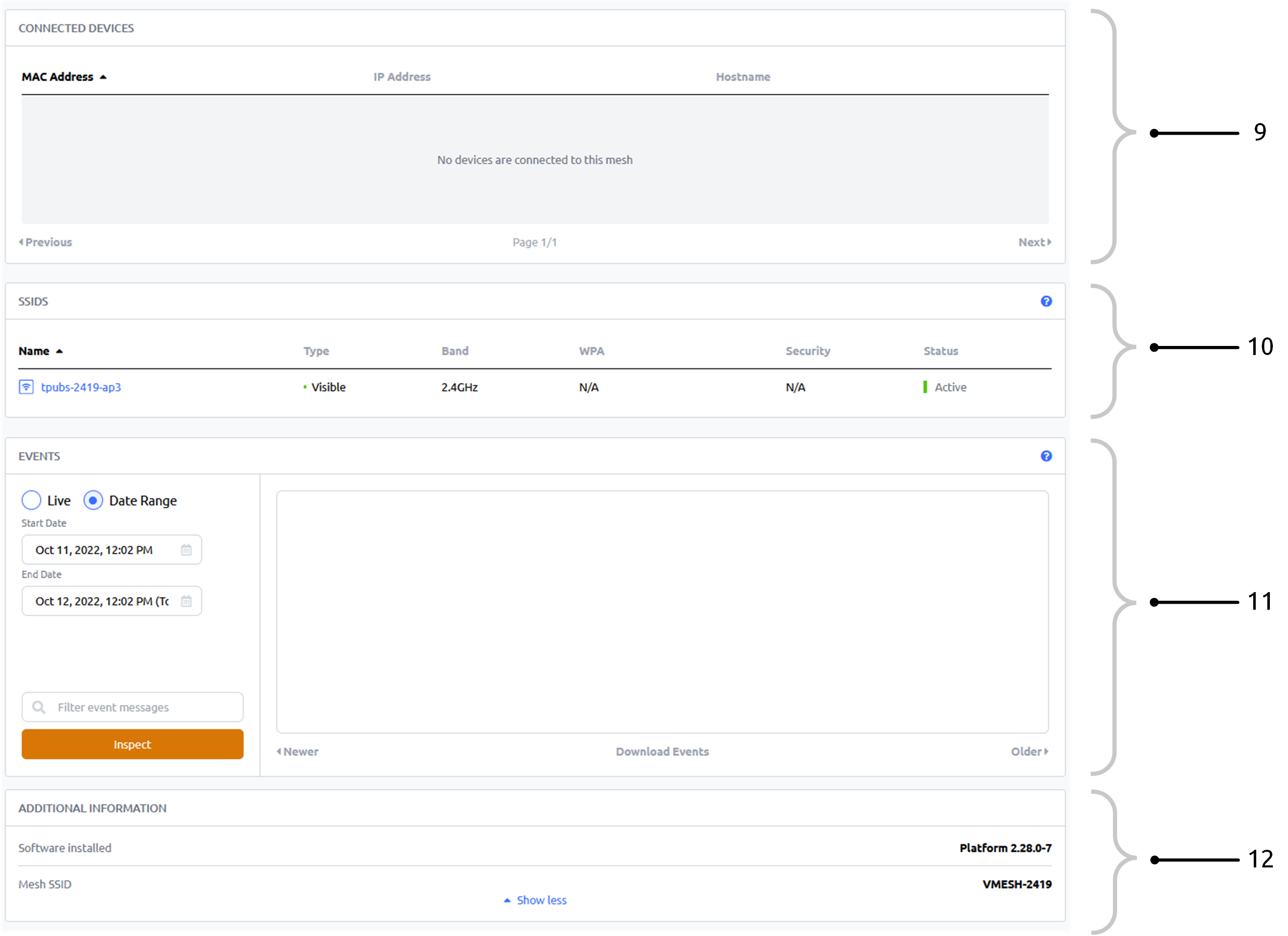
Task: Click the Active status of tpubs-2419-ap3
Action: tap(945, 387)
